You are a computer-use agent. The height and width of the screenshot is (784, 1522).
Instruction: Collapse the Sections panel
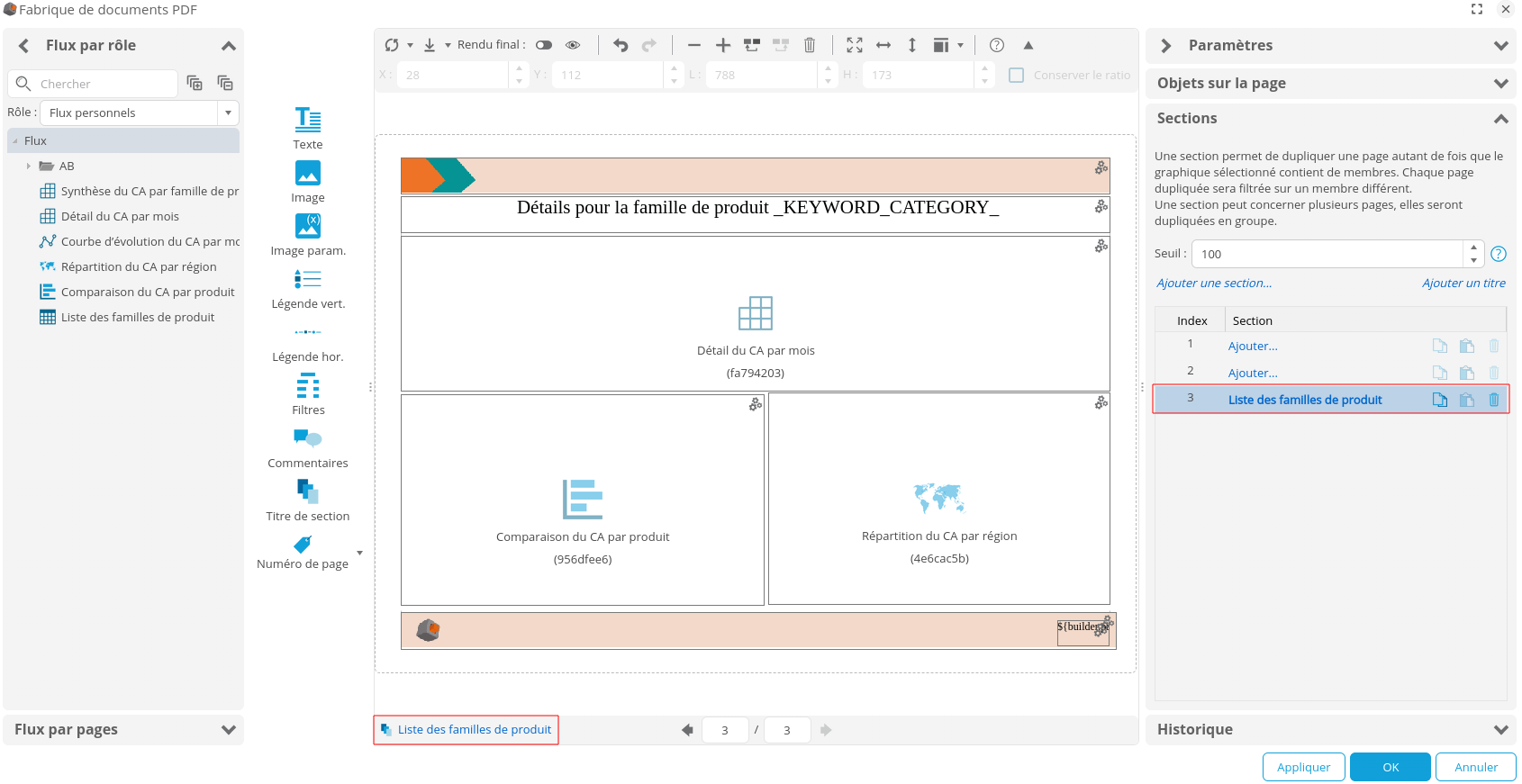[x=1500, y=119]
